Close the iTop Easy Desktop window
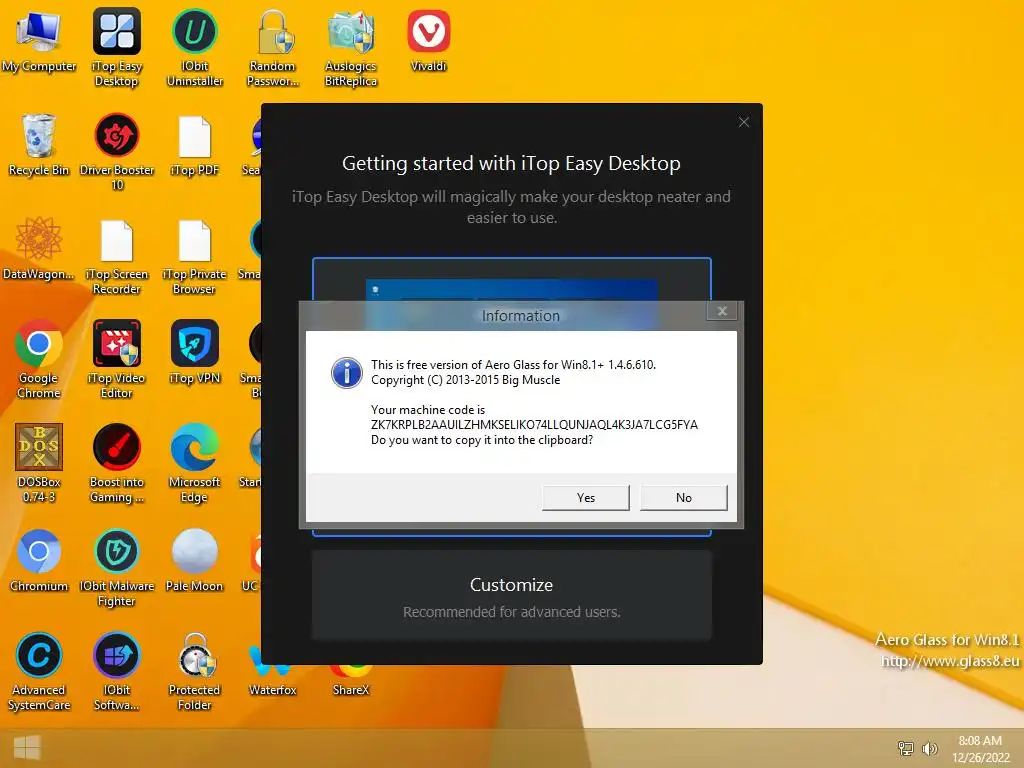The image size is (1024, 768). click(x=744, y=122)
